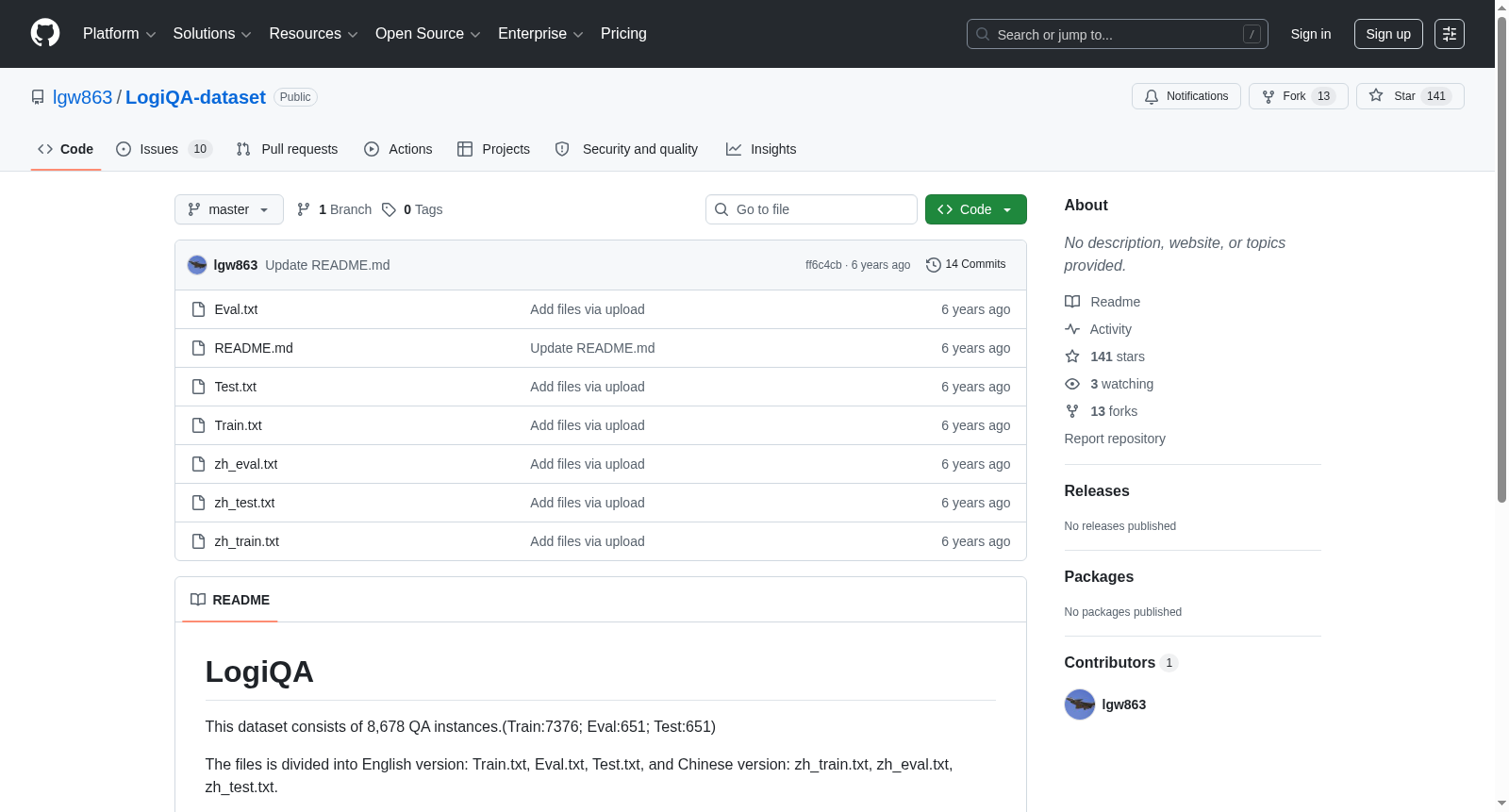Open the Security and quality tab
The image size is (1509, 812).
click(627, 149)
